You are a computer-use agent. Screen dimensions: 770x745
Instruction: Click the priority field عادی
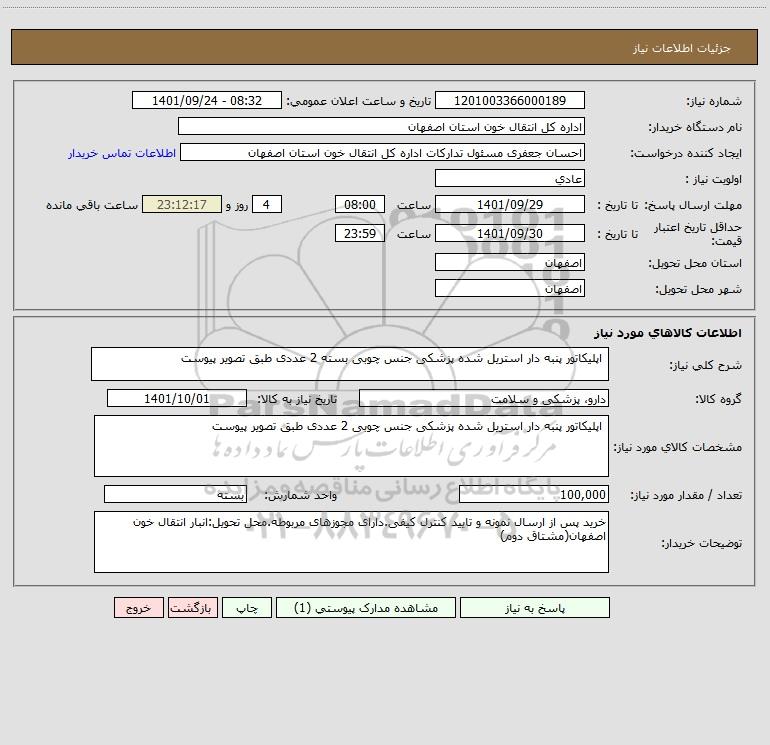pos(510,178)
